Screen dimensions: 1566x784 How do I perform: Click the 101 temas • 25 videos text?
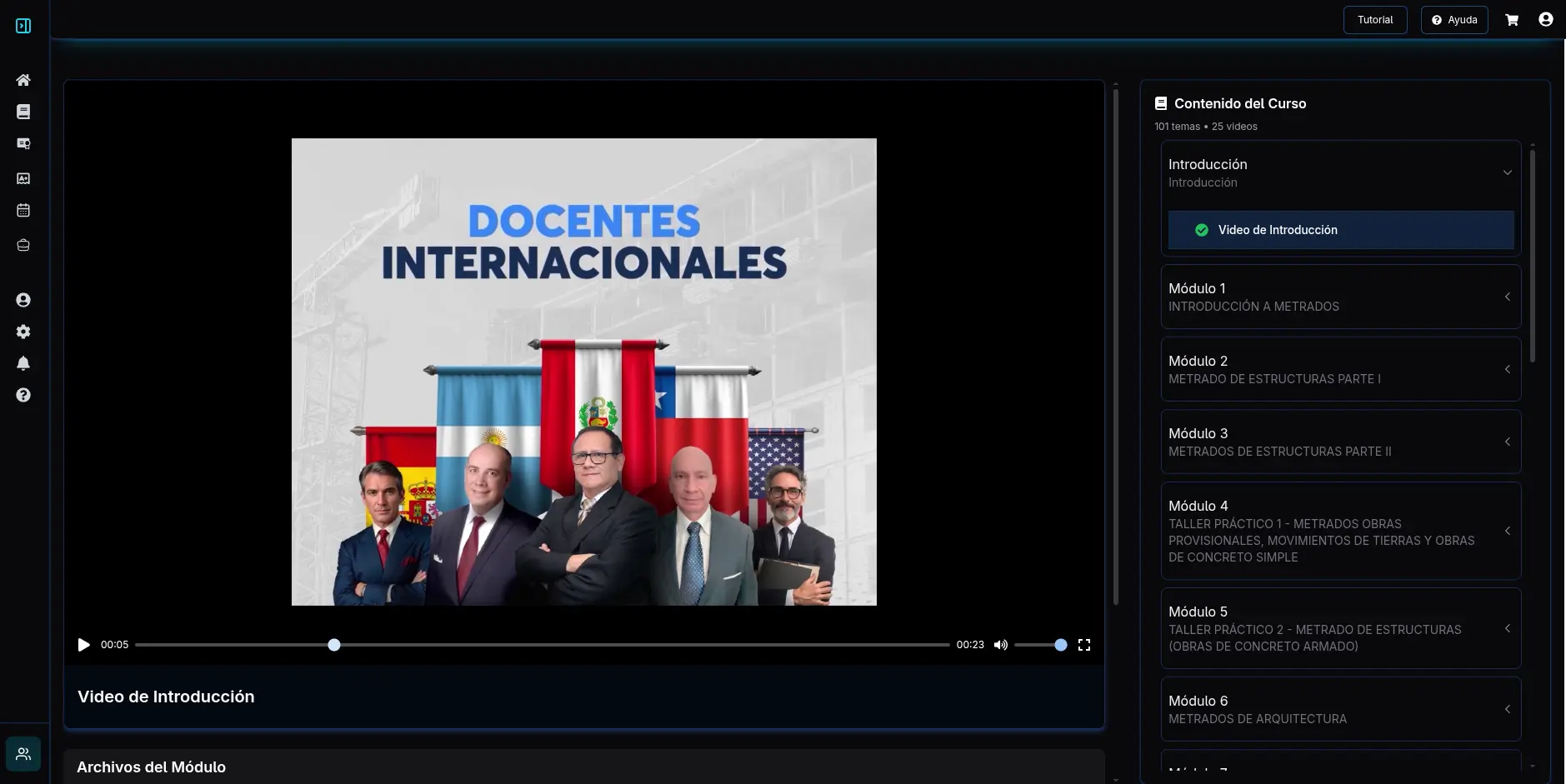coord(1206,127)
